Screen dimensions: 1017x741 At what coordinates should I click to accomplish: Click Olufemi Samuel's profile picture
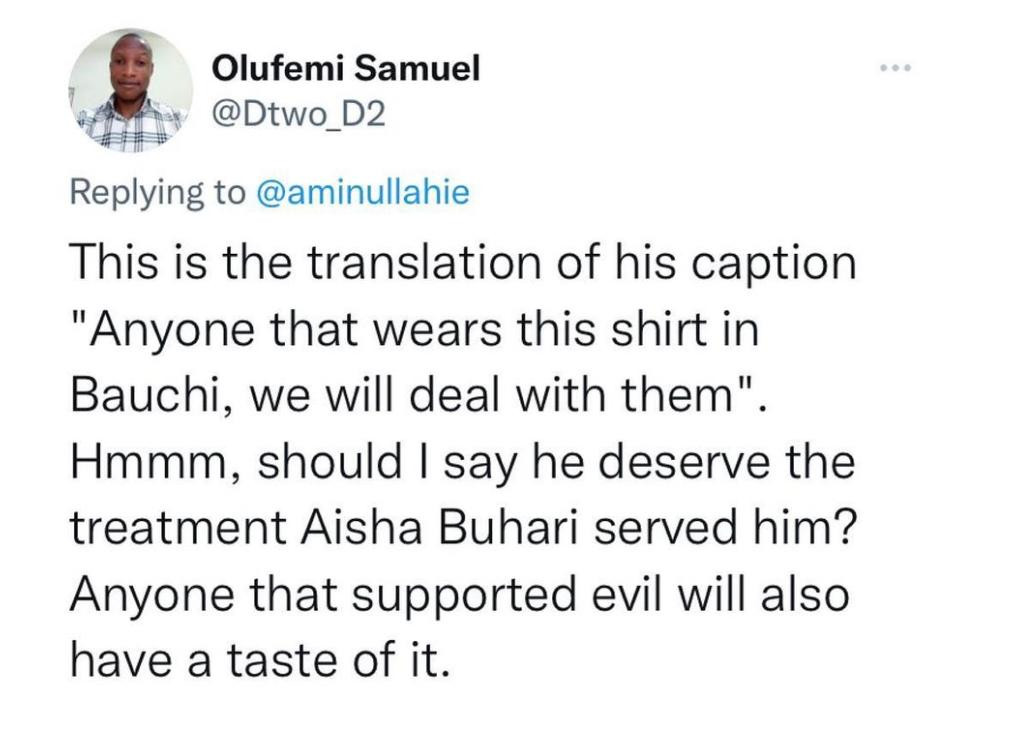pyautogui.click(x=130, y=90)
